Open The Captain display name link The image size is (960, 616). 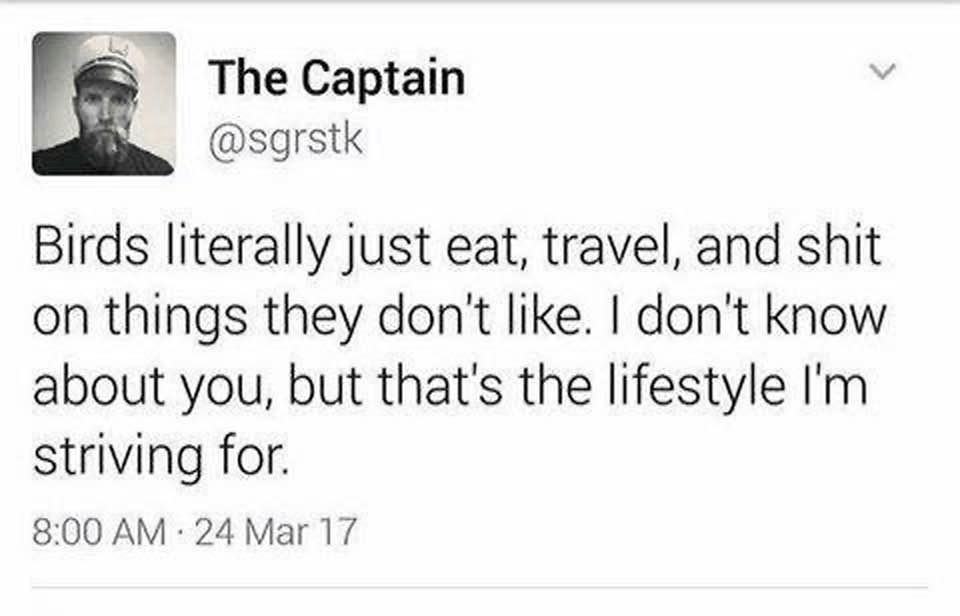pyautogui.click(x=336, y=79)
